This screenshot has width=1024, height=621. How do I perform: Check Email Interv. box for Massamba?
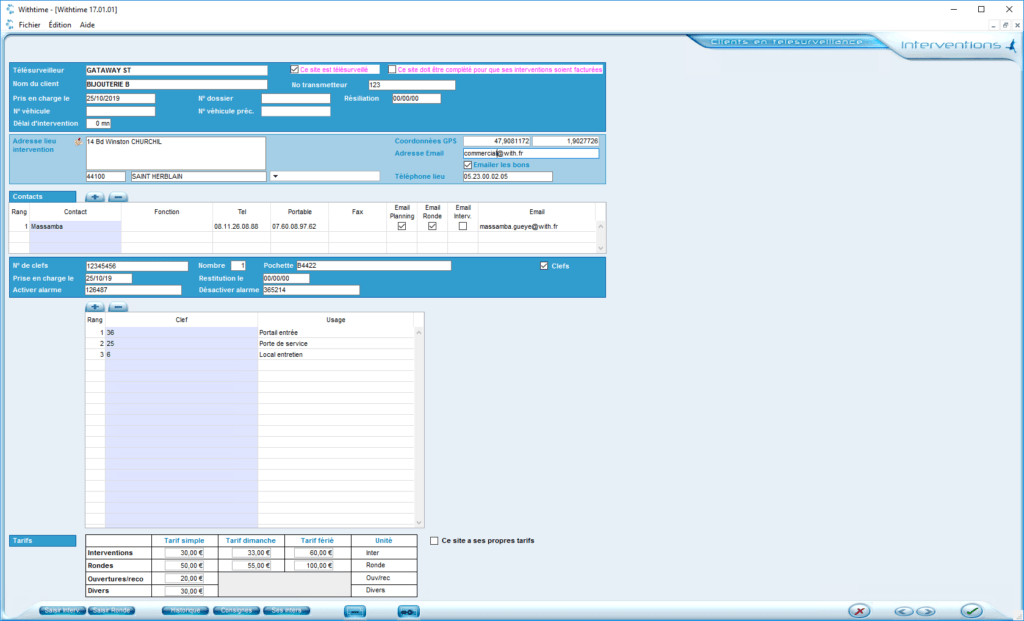click(x=462, y=227)
